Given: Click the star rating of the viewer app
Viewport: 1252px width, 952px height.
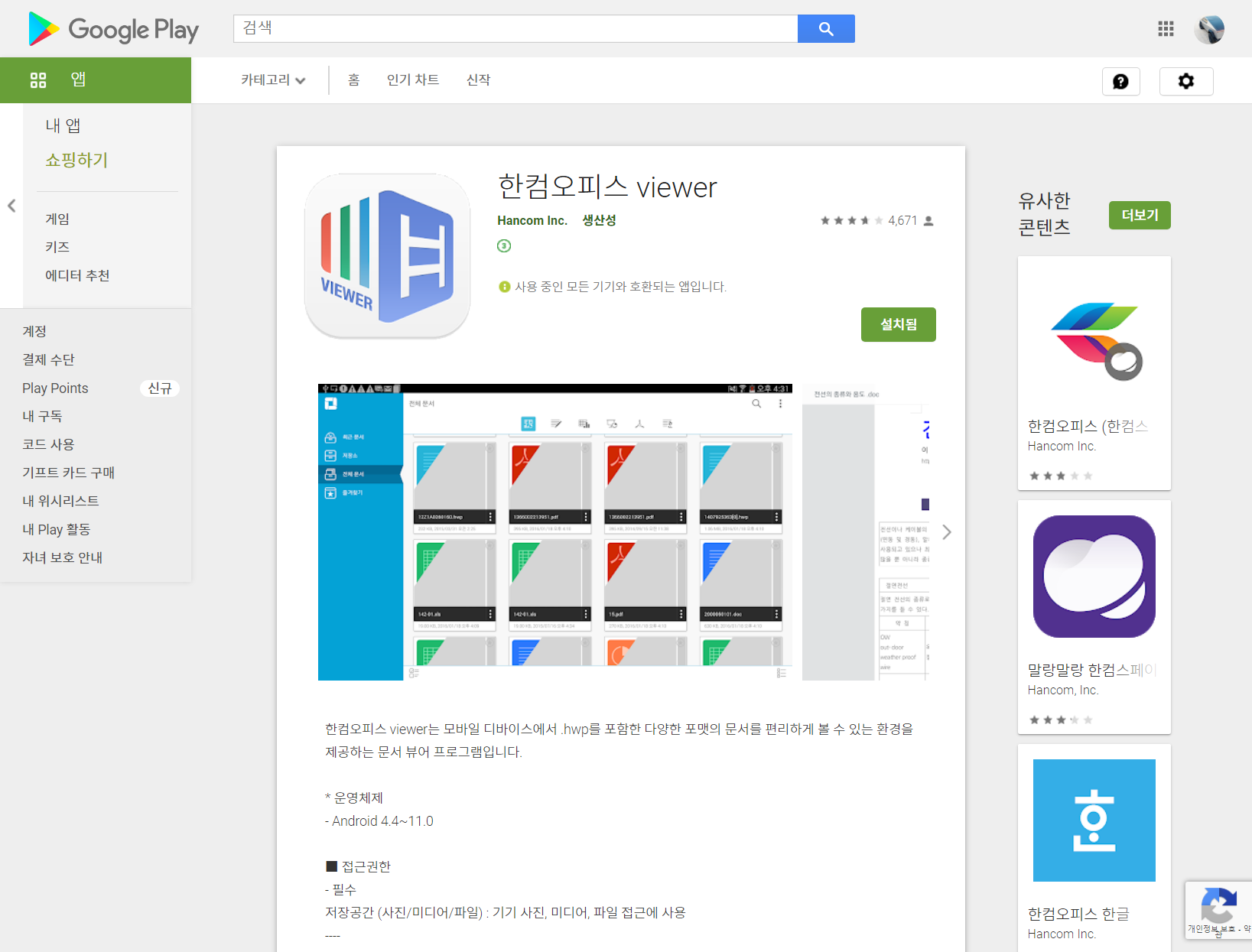Looking at the screenshot, I should (851, 220).
